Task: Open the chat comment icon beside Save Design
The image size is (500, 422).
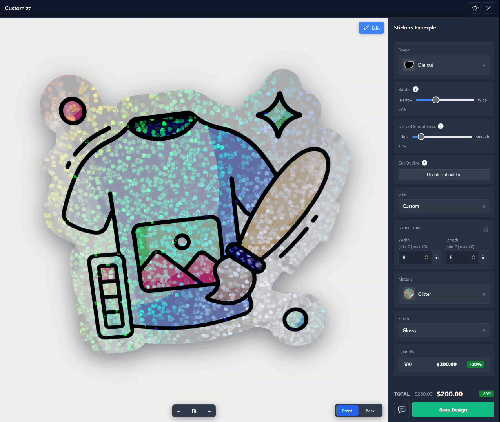Action: 402,409
